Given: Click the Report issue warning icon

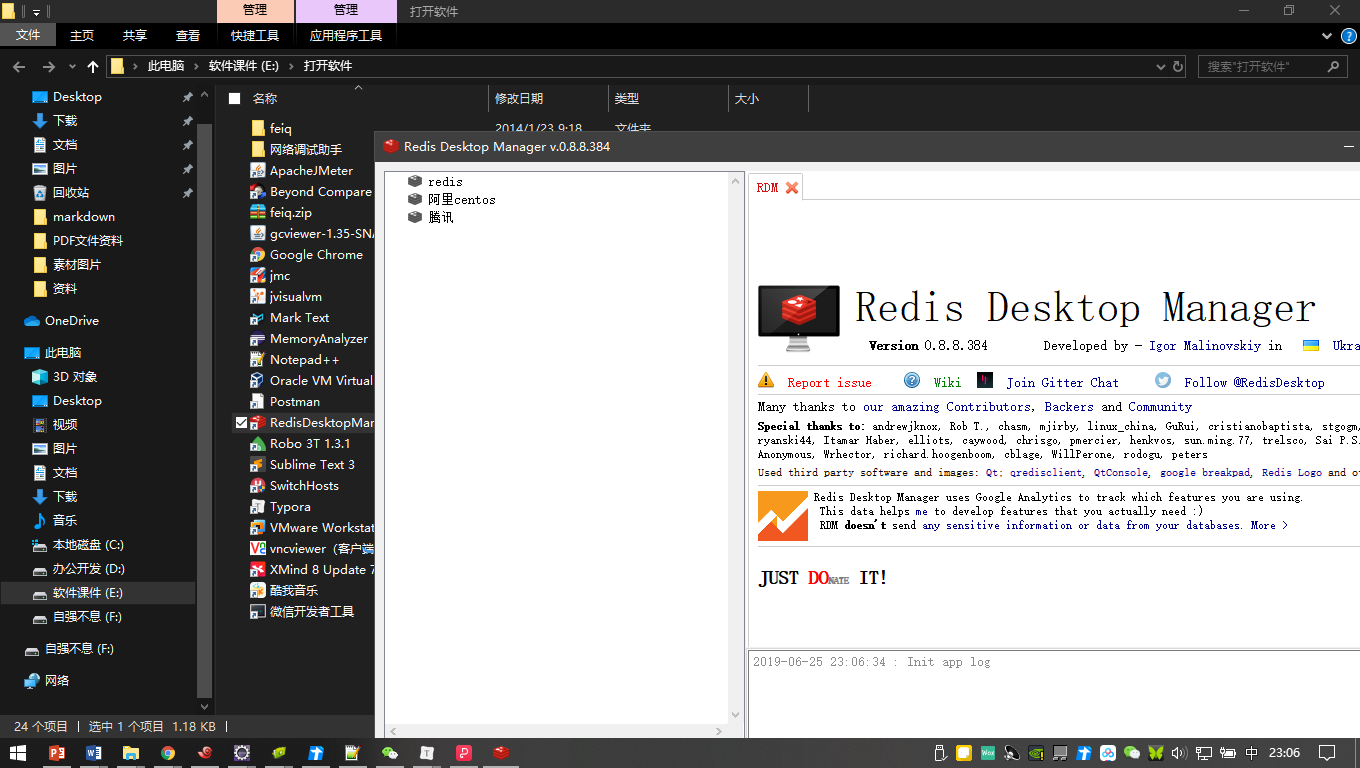Looking at the screenshot, I should (x=766, y=380).
